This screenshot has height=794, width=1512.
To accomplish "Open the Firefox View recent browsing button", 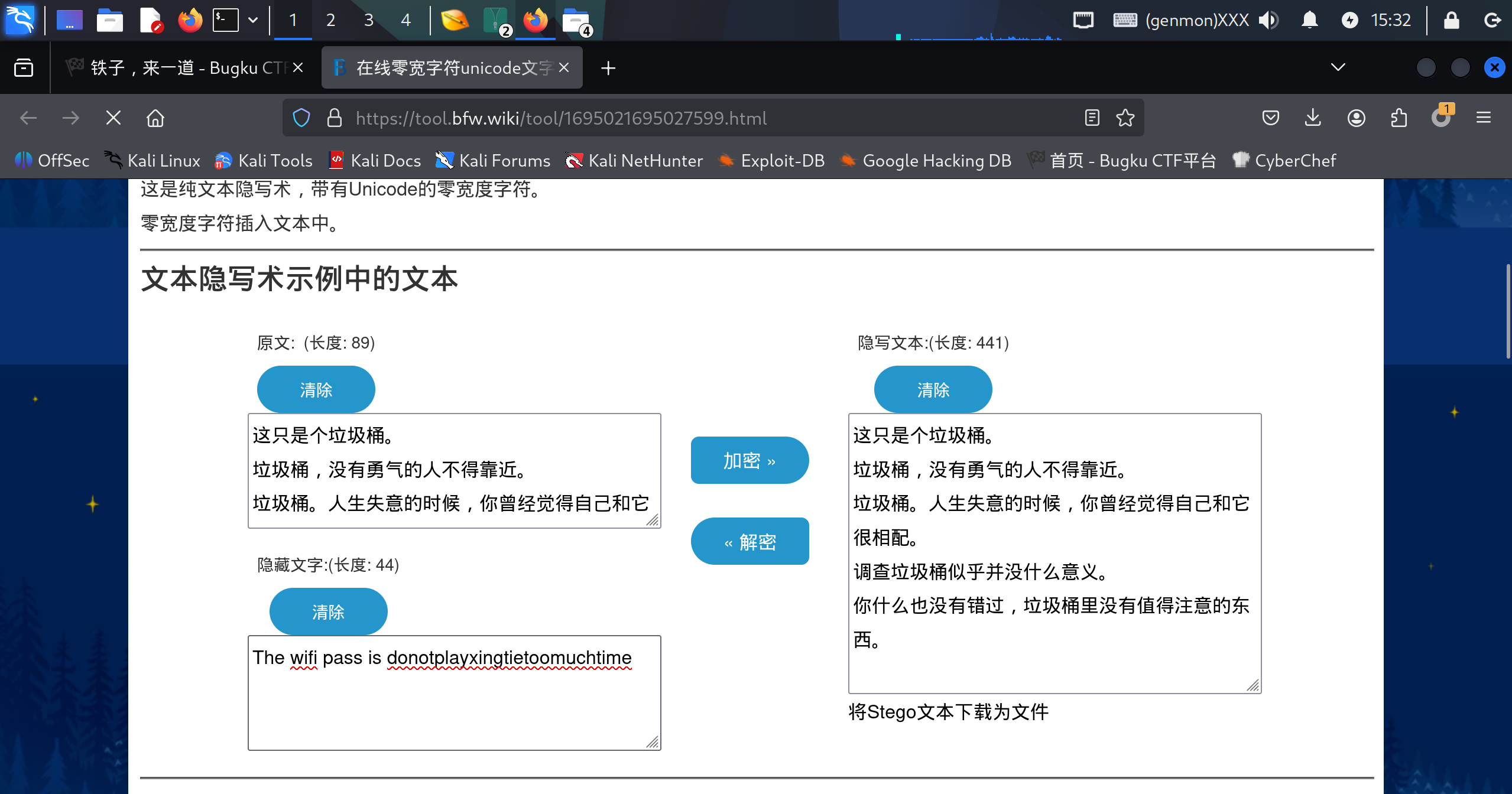I will [24, 68].
